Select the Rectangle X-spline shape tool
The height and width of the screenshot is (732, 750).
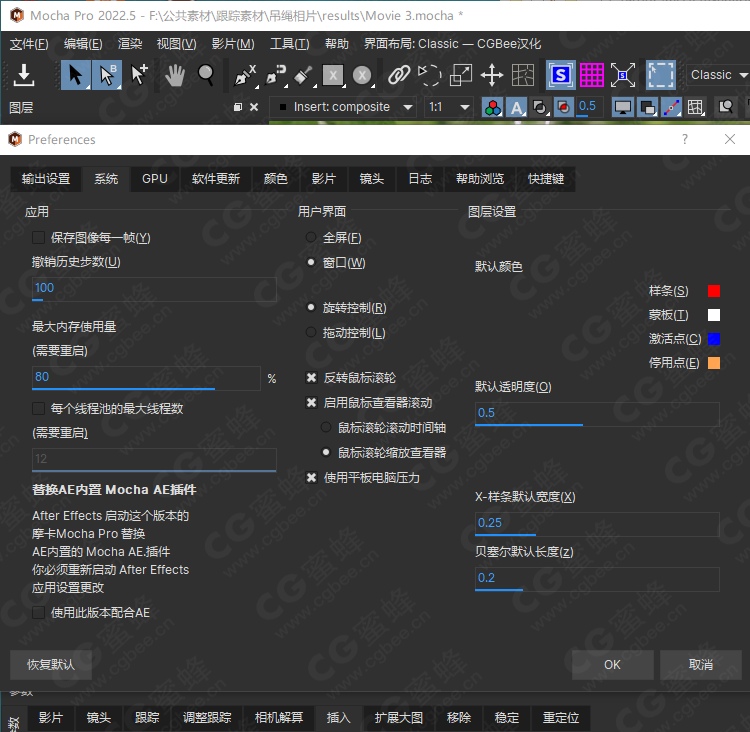click(333, 76)
